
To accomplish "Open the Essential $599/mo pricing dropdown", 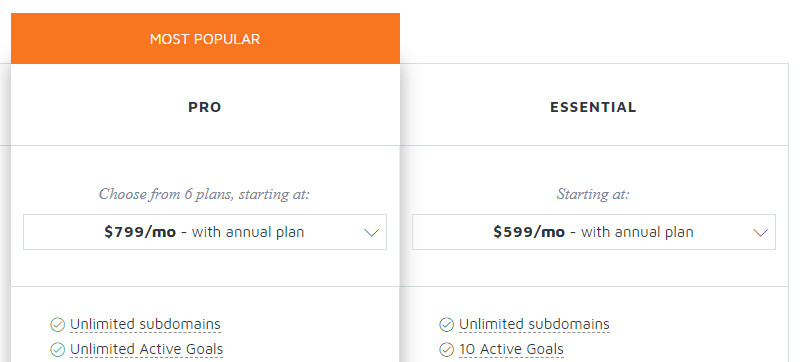I will point(594,232).
